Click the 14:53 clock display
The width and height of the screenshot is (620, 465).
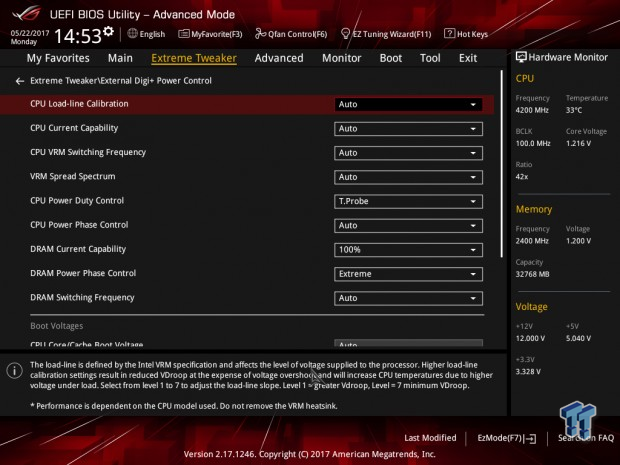(x=78, y=36)
